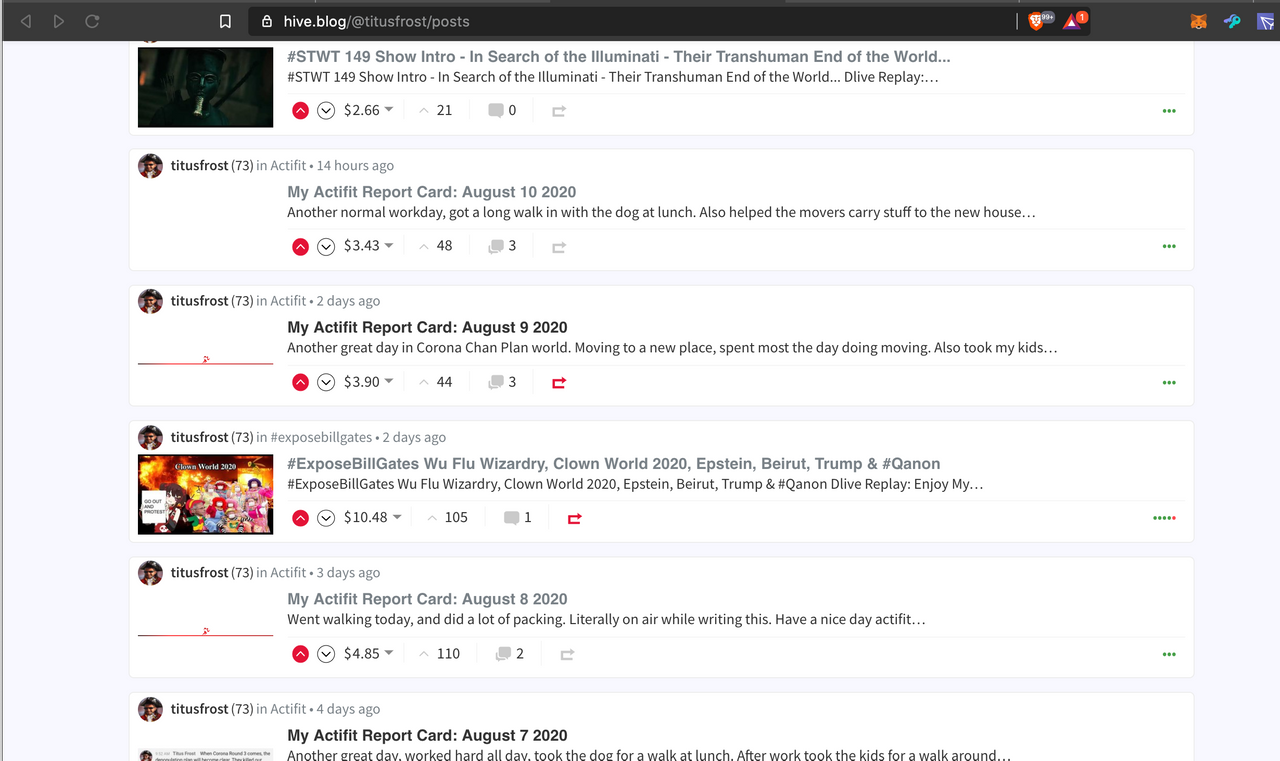Go back with the browser back arrow
This screenshot has width=1280, height=761.
26,21
